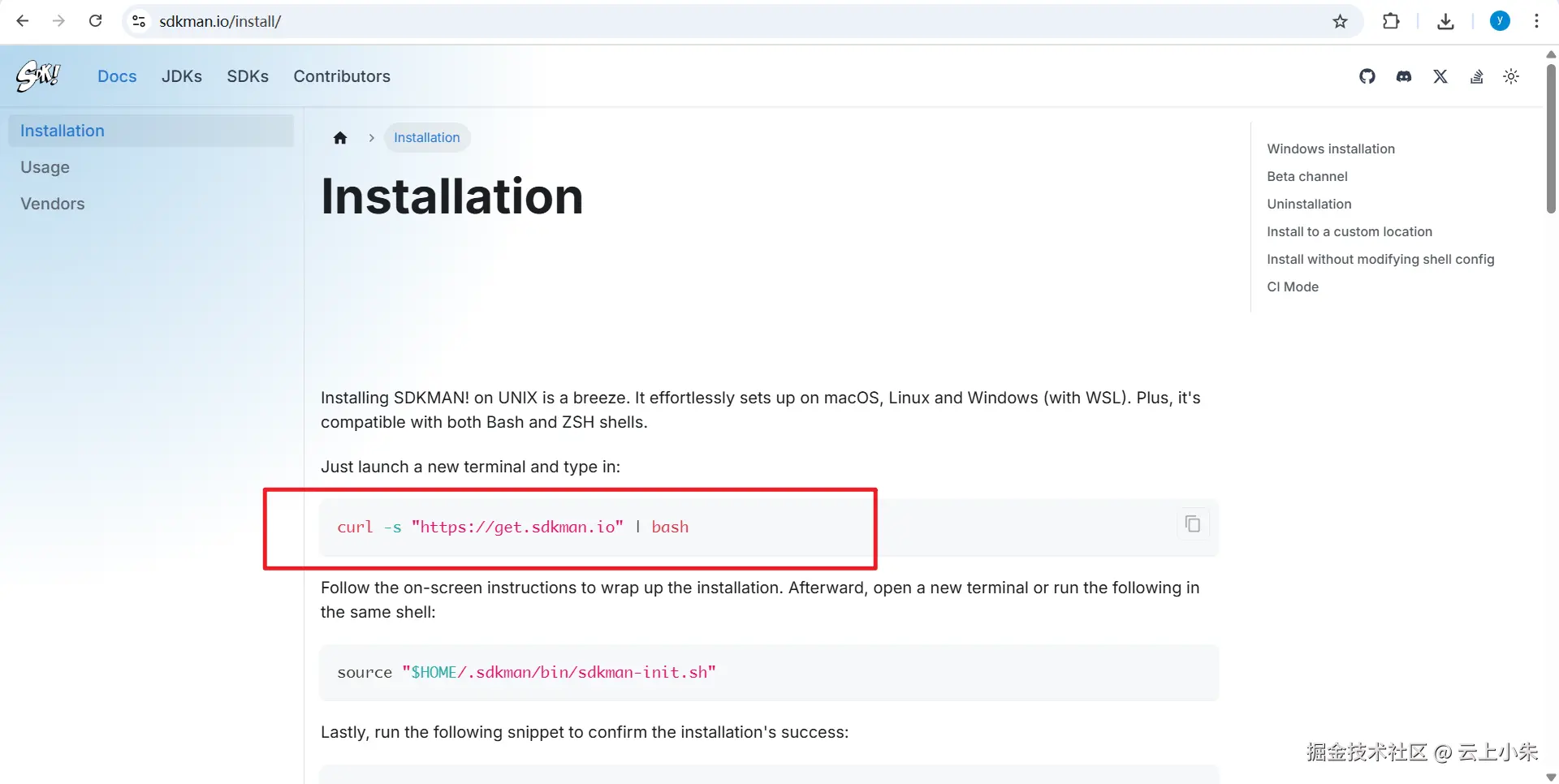Bookmark this page with the star icon
1559x784 pixels.
(1341, 21)
